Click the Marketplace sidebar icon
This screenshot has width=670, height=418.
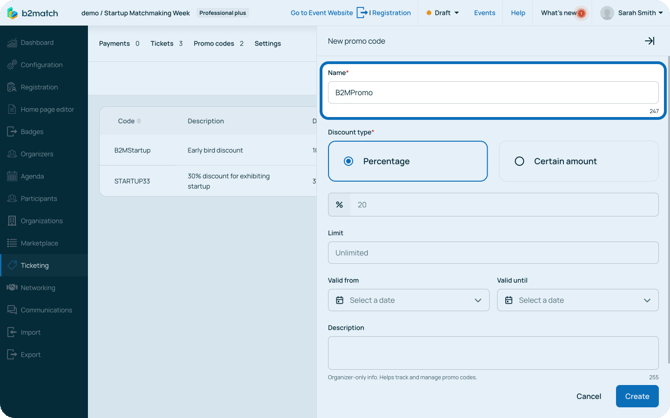coord(12,243)
